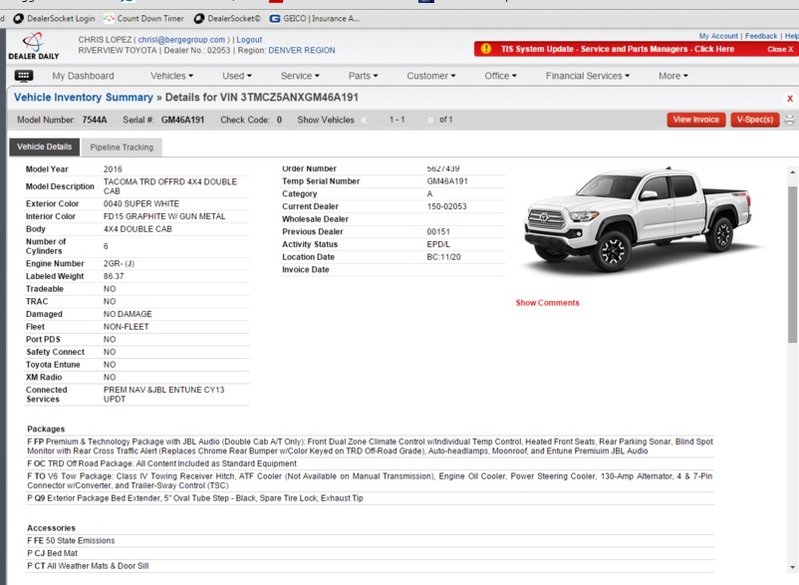Image resolution: width=799 pixels, height=585 pixels.
Task: Open My Dashboard
Action: (83, 76)
